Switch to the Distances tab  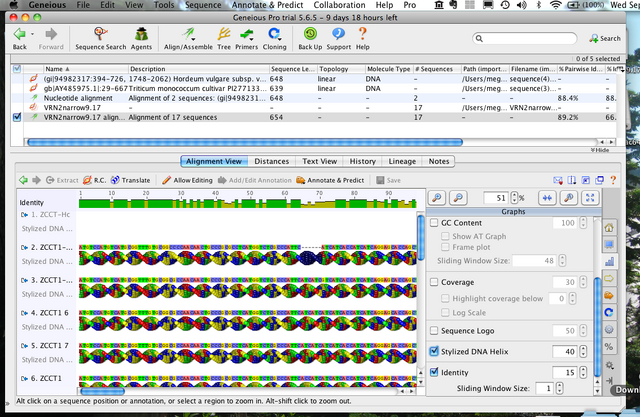[271, 161]
